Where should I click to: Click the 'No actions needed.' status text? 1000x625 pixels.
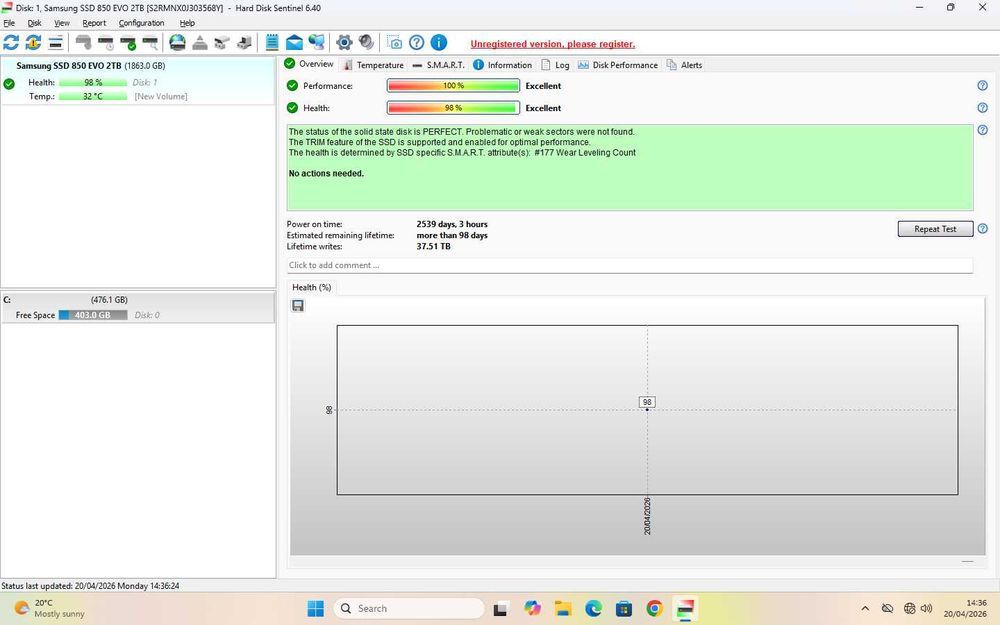(x=326, y=173)
